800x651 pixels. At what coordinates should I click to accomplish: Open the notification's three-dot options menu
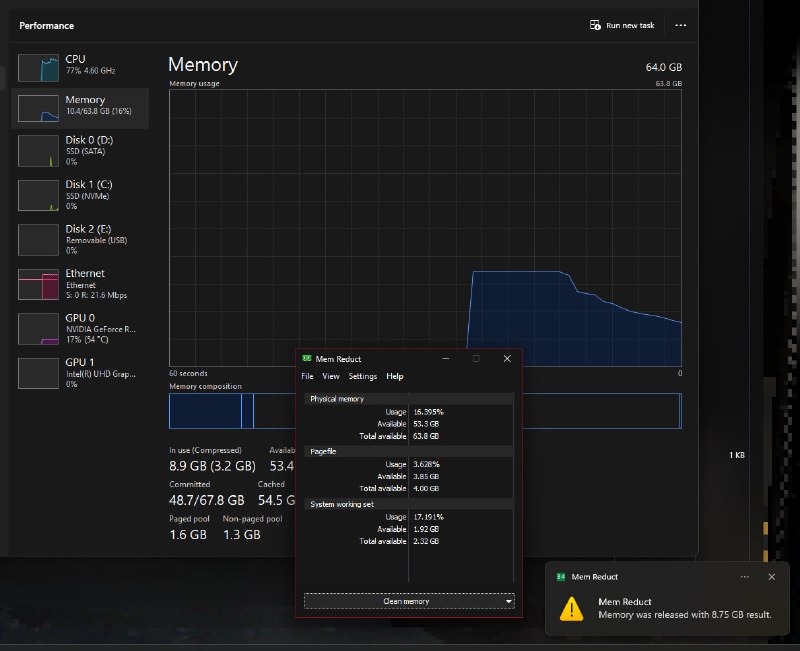[744, 577]
